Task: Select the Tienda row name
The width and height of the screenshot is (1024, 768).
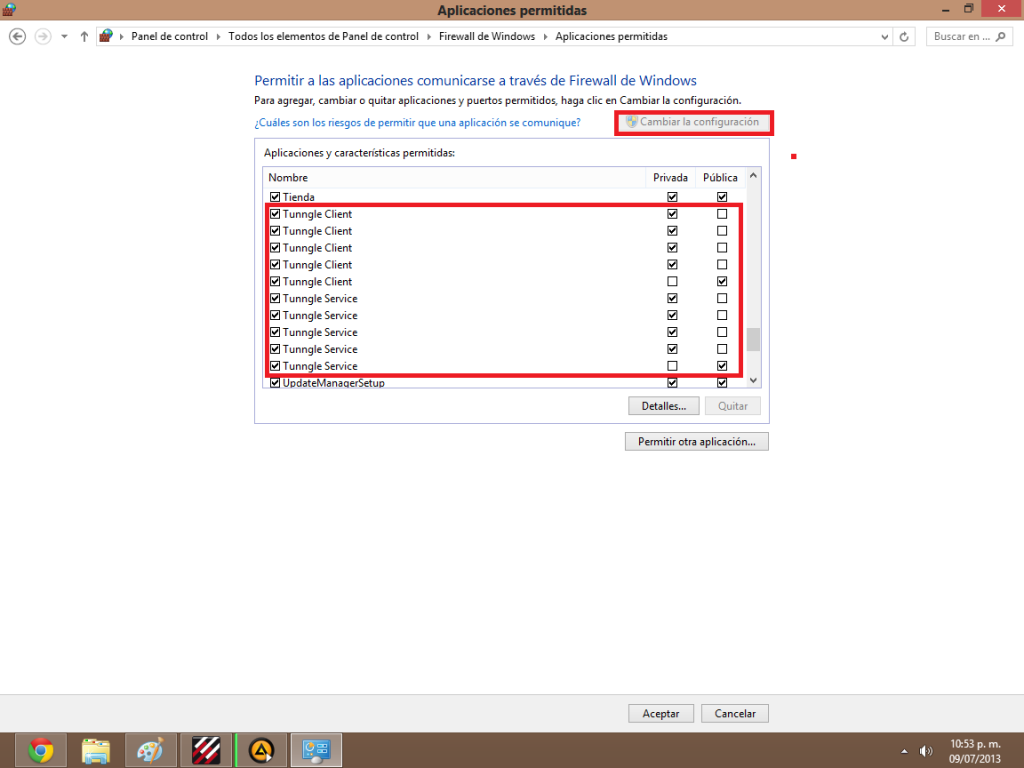Action: 298,197
